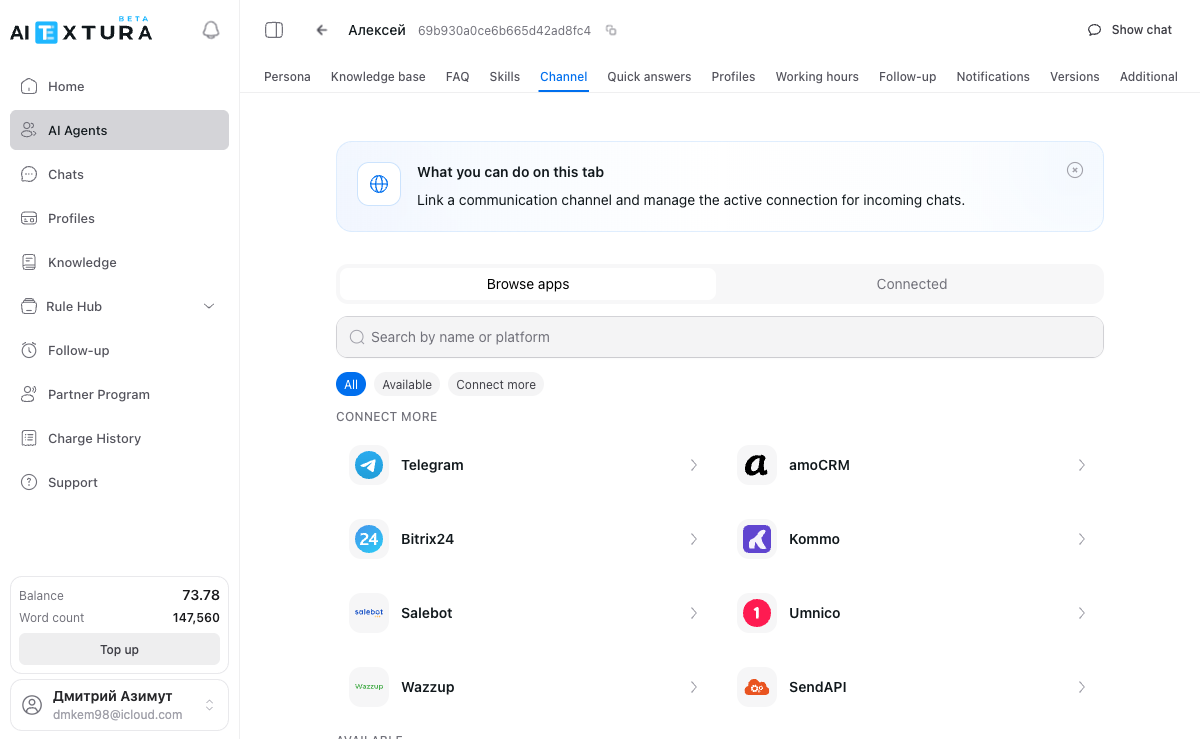The height and width of the screenshot is (739, 1200).
Task: Click the Home sidebar icon
Action: click(29, 86)
